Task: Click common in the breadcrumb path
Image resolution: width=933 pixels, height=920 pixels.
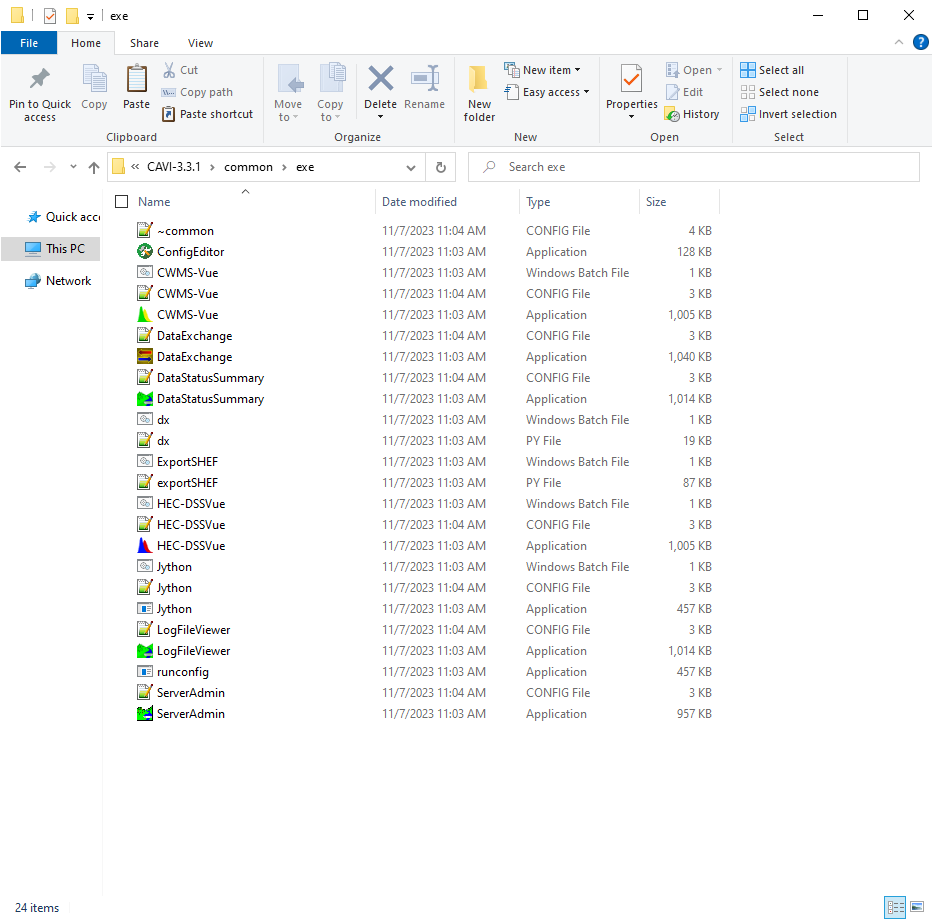Action: (248, 167)
